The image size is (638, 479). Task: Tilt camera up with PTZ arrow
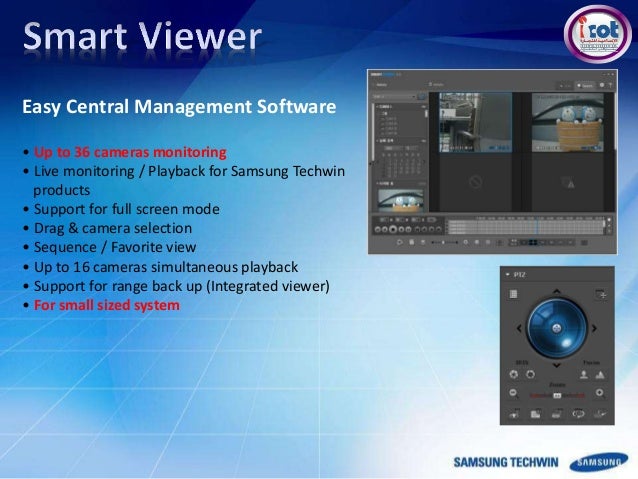[x=557, y=291]
